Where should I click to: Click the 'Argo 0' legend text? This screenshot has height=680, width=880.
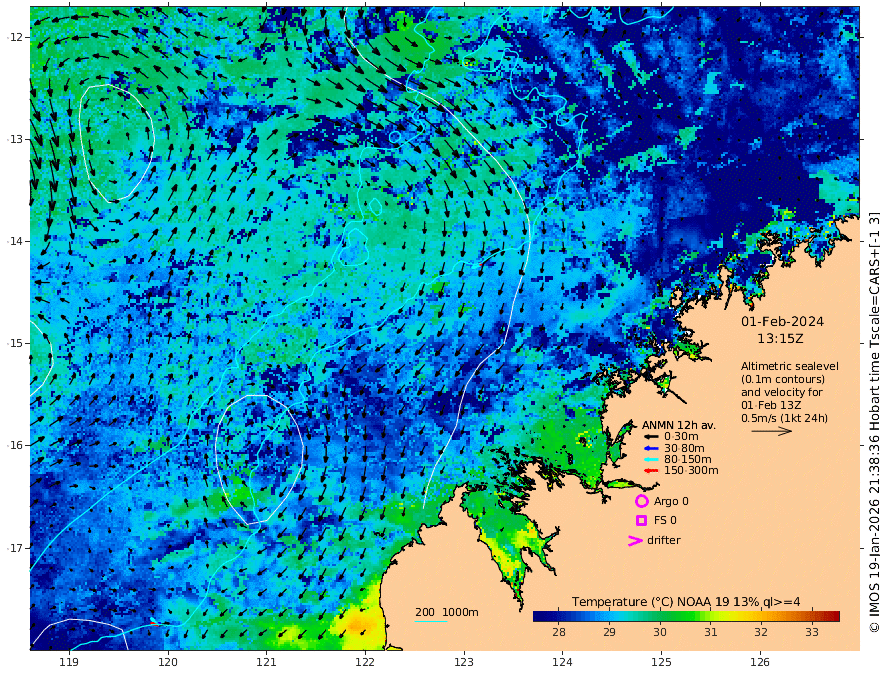point(671,501)
